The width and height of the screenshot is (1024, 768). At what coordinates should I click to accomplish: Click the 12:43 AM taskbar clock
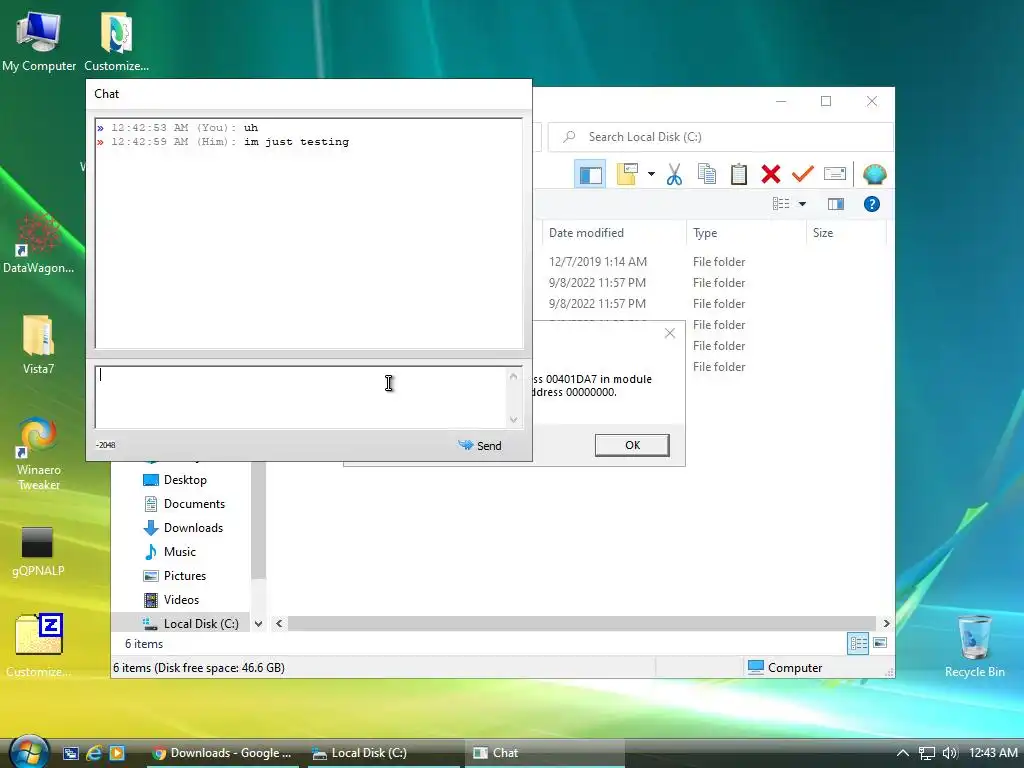pyautogui.click(x=993, y=753)
